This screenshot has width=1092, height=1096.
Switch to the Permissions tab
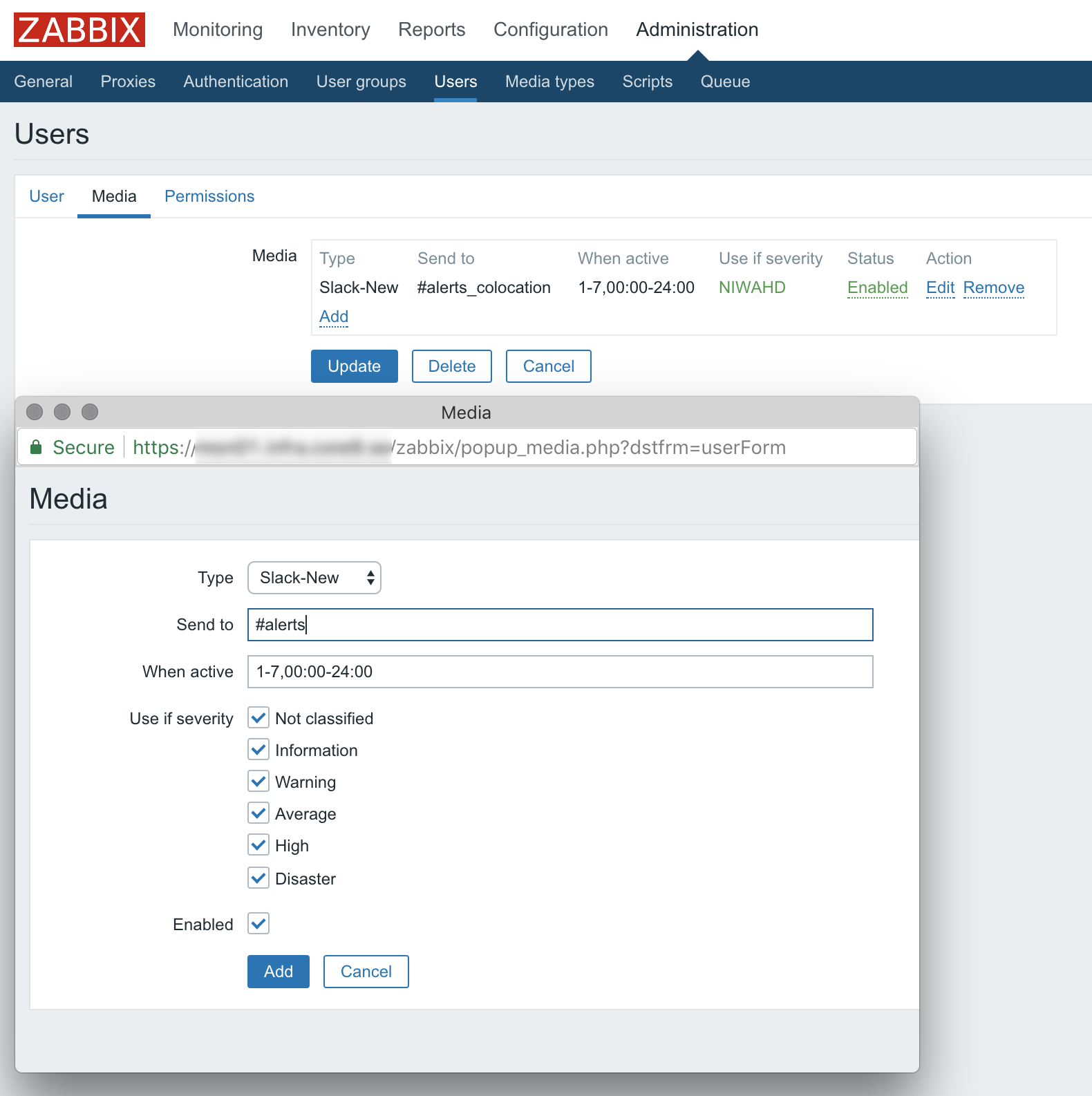209,196
